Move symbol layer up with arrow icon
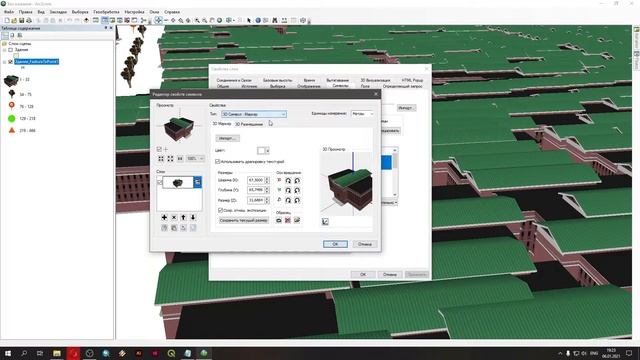Image resolution: width=640 pixels, height=360 pixels. tap(183, 218)
